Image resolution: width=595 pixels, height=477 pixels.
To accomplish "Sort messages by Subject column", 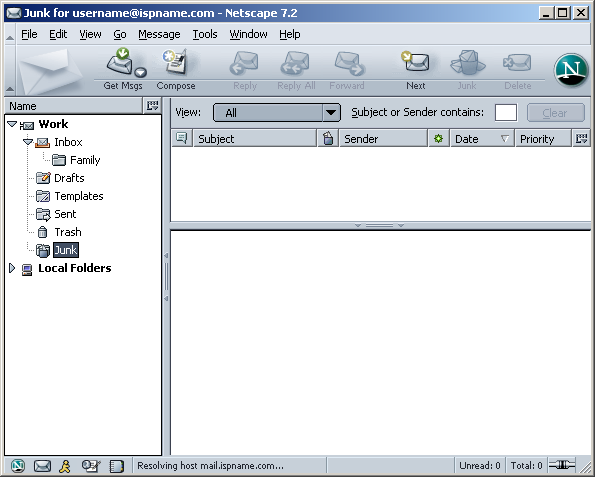I will pos(255,139).
